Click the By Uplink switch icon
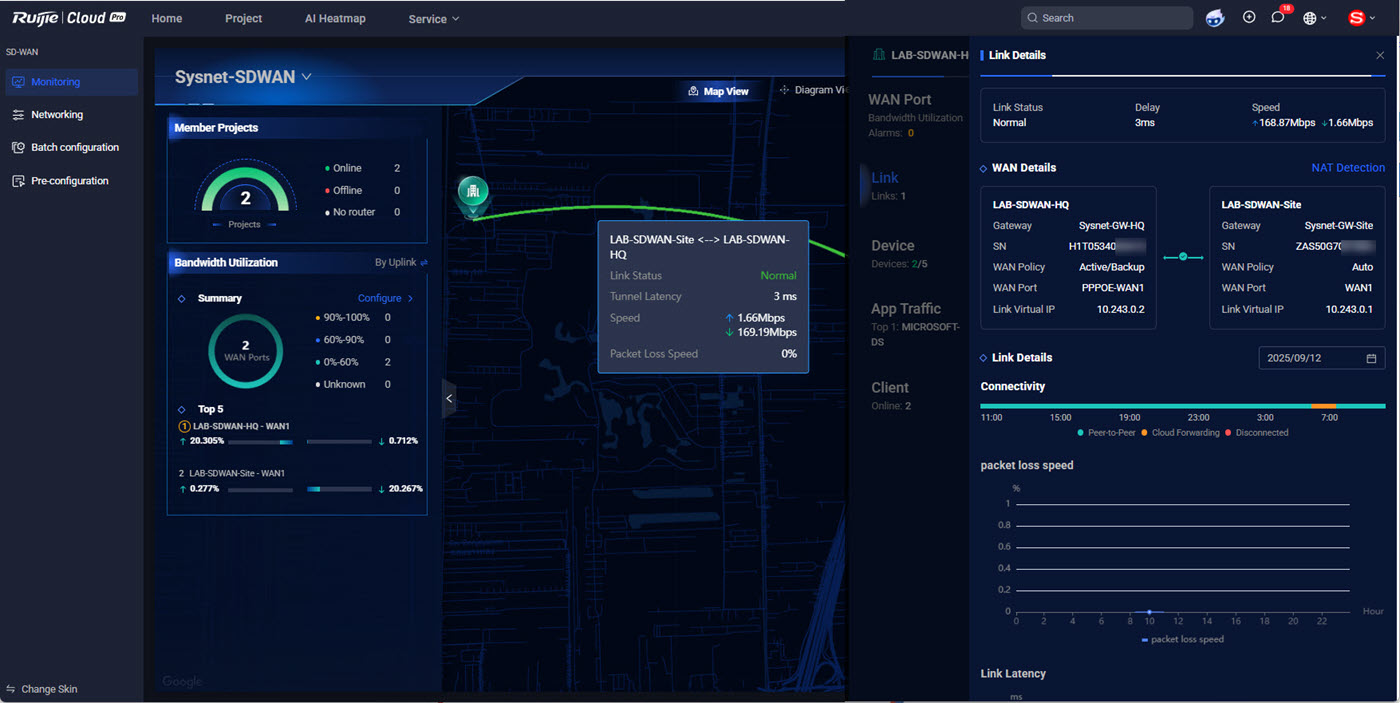This screenshot has width=1400, height=703. click(x=424, y=263)
